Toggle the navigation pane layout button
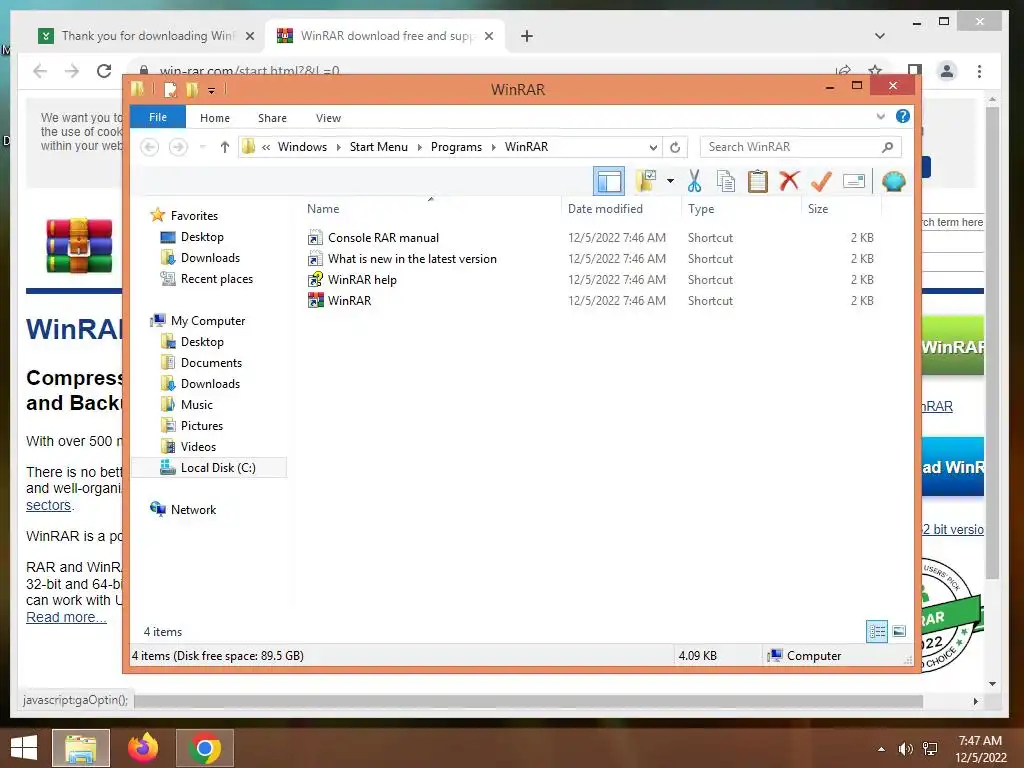 coord(609,181)
